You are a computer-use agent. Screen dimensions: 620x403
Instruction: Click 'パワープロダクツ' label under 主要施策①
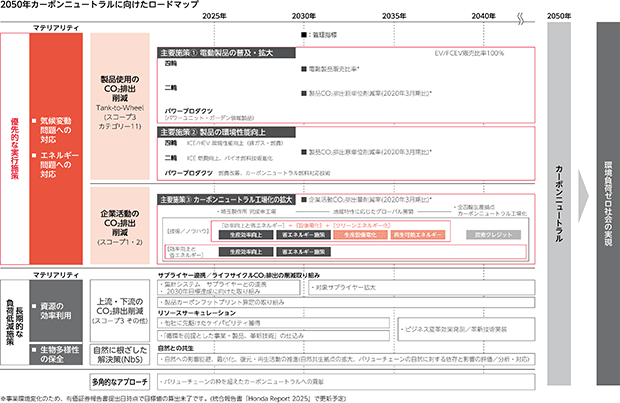click(x=189, y=111)
